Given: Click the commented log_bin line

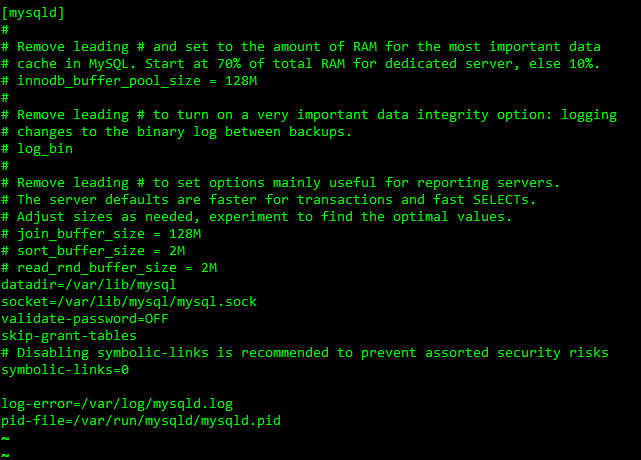Looking at the screenshot, I should pos(37,148).
